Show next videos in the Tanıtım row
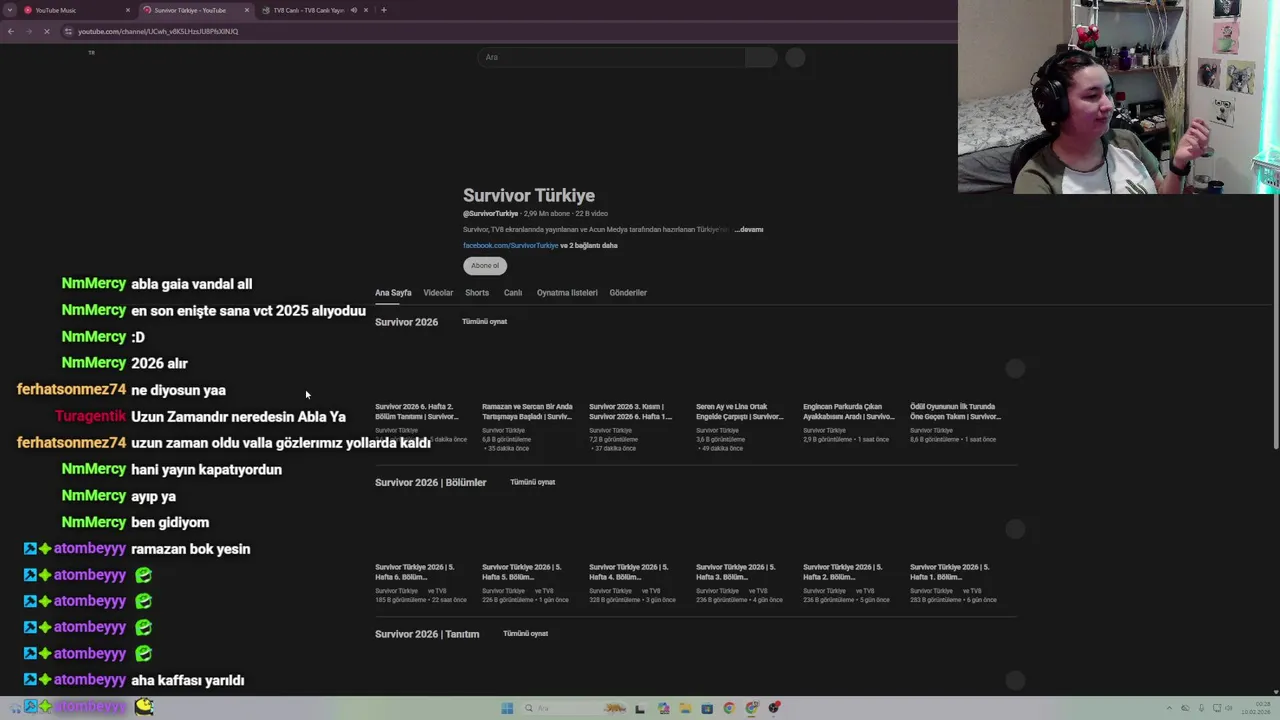Viewport: 1280px width, 720px height. pyautogui.click(x=1015, y=681)
